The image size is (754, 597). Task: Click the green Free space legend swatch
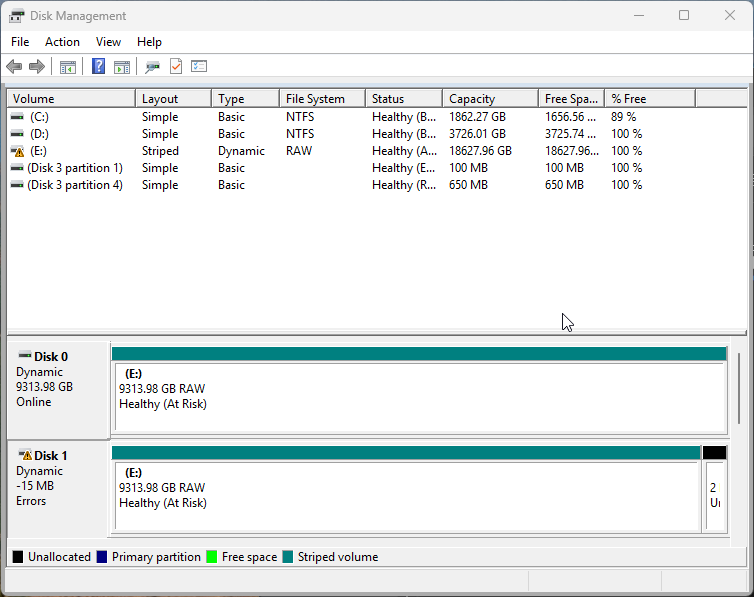pos(212,557)
